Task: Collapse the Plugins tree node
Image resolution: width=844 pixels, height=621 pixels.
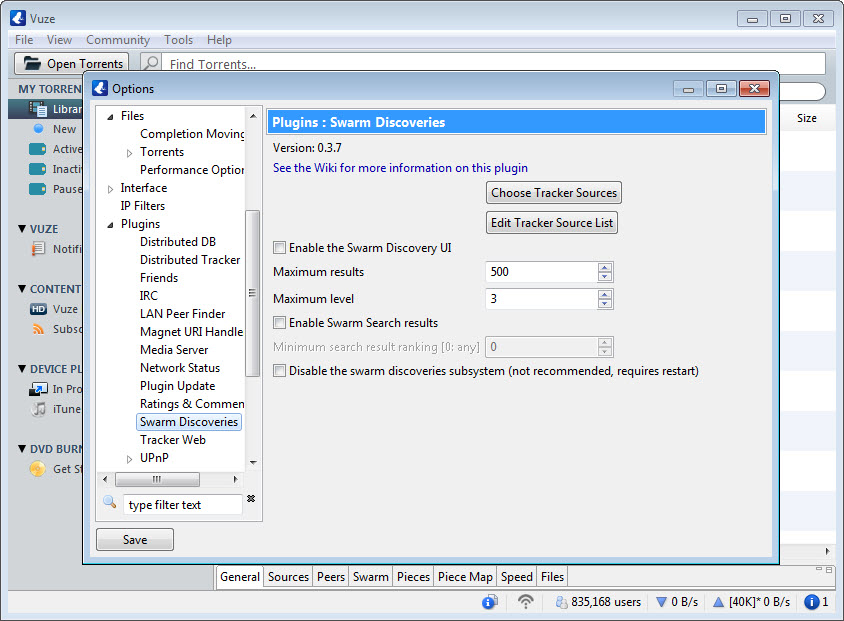Action: tap(110, 225)
